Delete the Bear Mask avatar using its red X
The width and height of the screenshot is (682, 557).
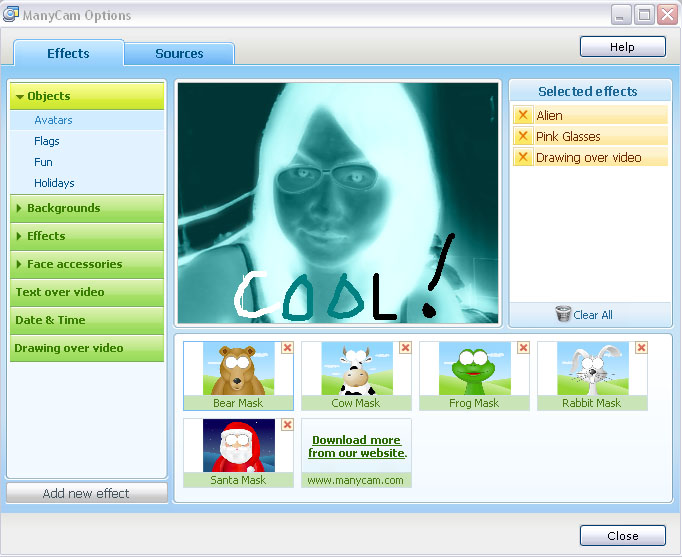287,348
